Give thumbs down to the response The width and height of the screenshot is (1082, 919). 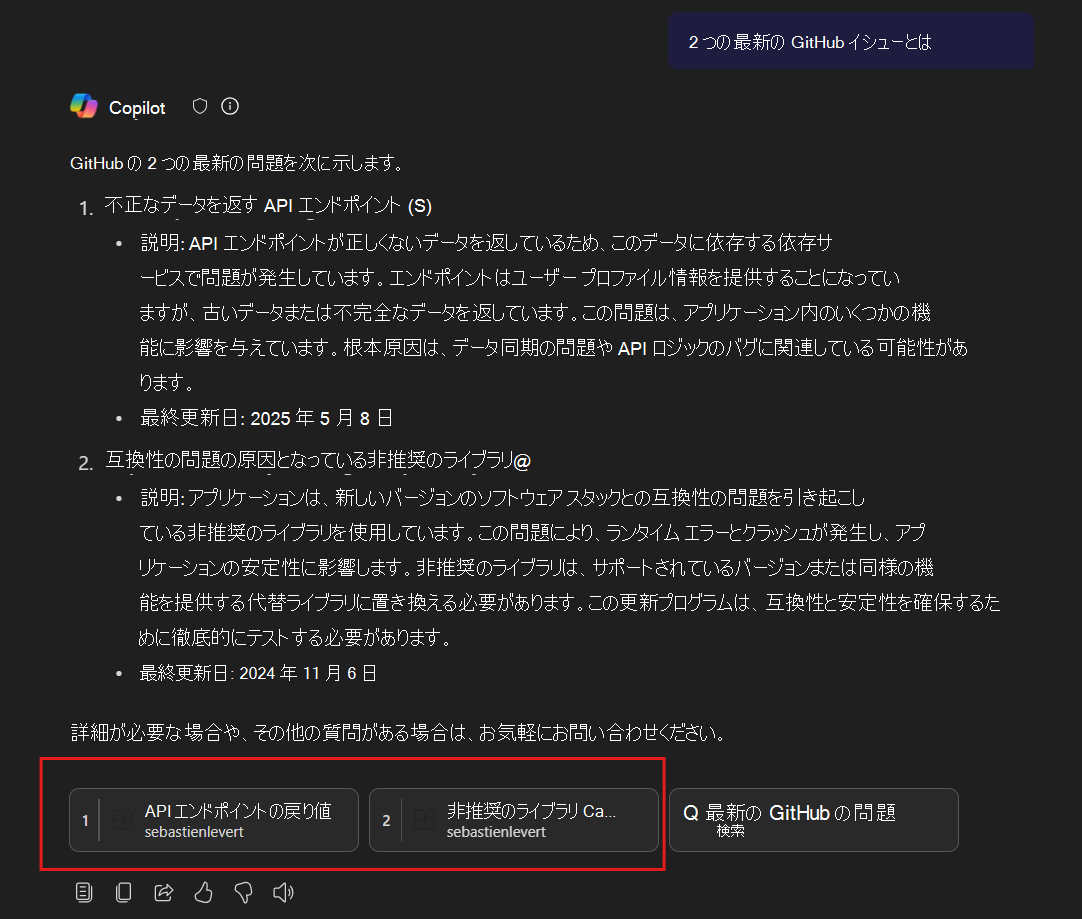coord(244,892)
